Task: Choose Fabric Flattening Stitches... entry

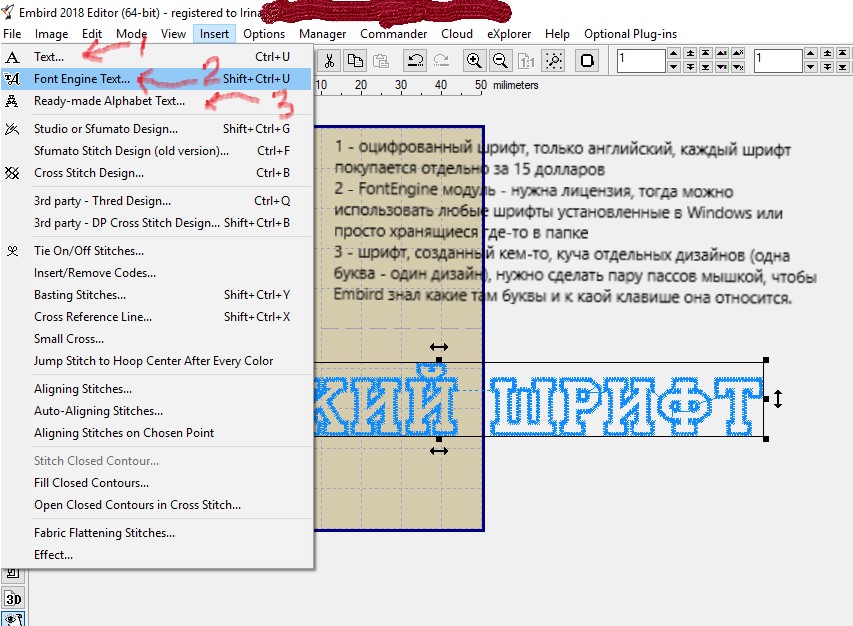Action: 157,533
